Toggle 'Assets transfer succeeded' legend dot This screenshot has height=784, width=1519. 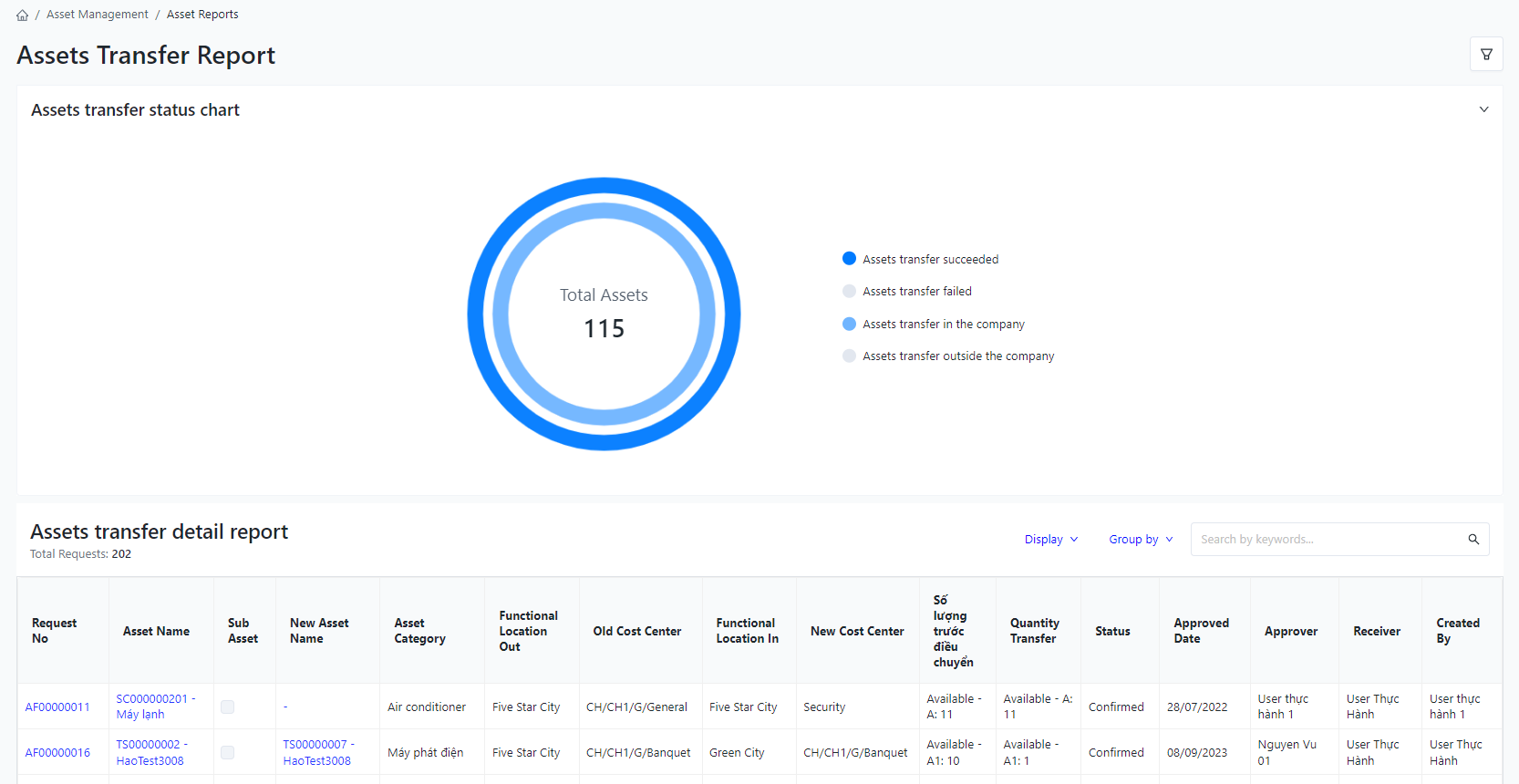pos(849,259)
